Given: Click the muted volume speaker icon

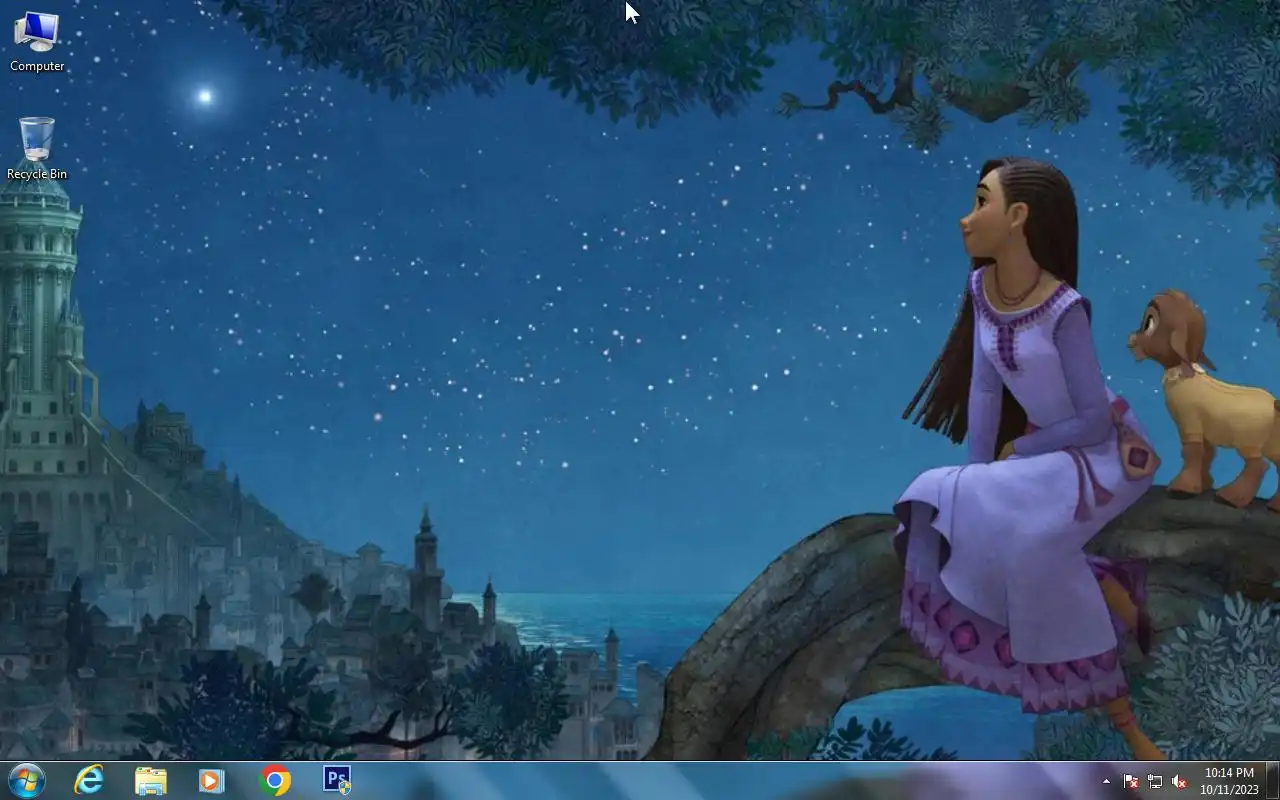Looking at the screenshot, I should point(1179,781).
